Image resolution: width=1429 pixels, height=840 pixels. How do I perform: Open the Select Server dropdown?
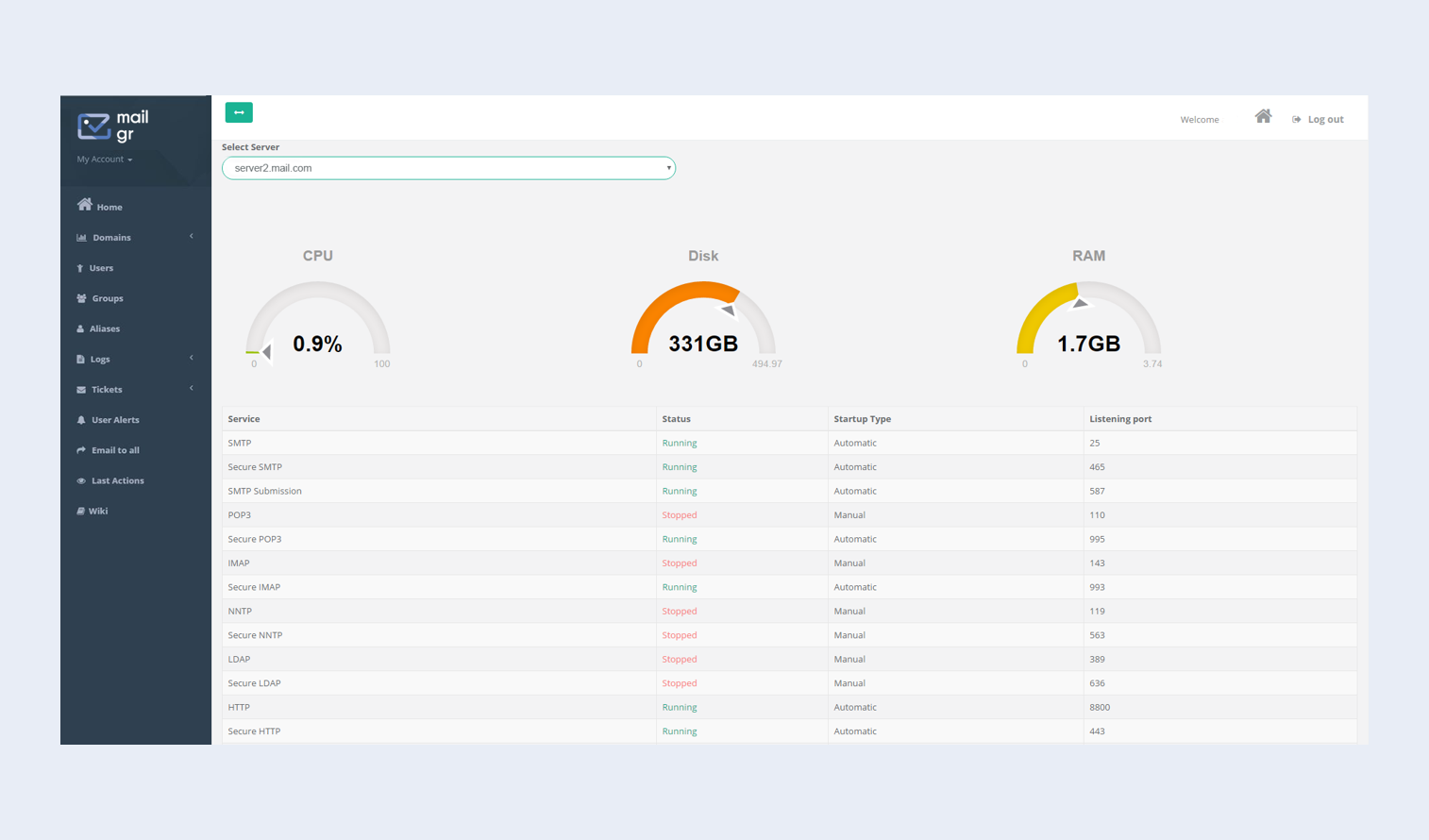pyautogui.click(x=448, y=168)
